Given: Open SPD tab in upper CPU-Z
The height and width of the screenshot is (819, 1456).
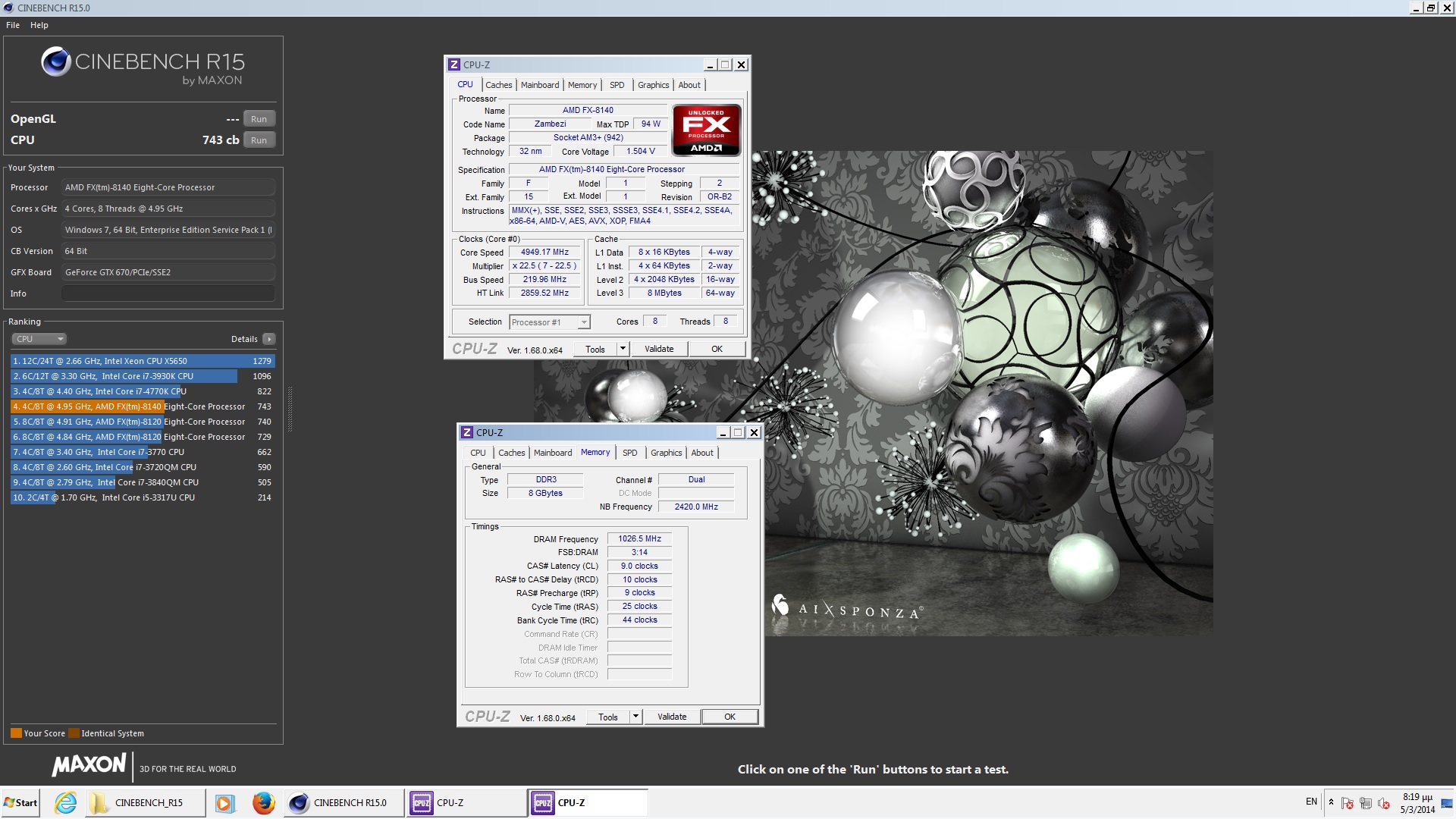Looking at the screenshot, I should (x=617, y=85).
